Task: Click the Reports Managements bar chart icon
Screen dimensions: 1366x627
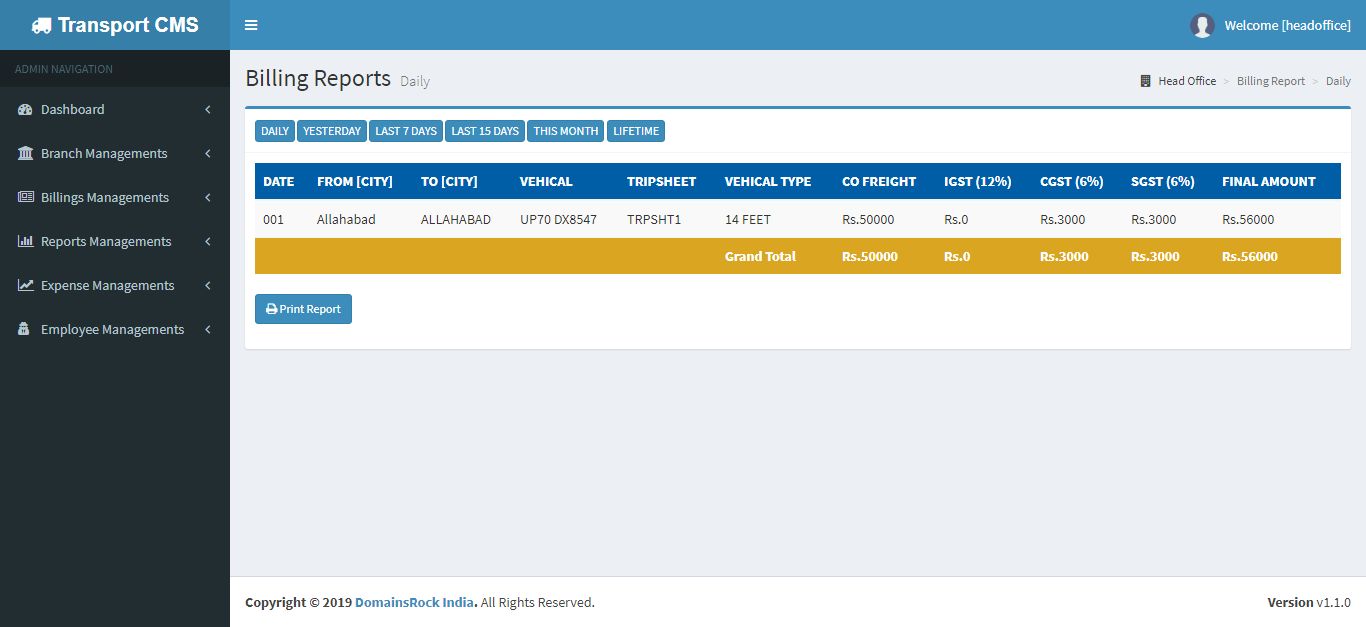Action: tap(26, 241)
